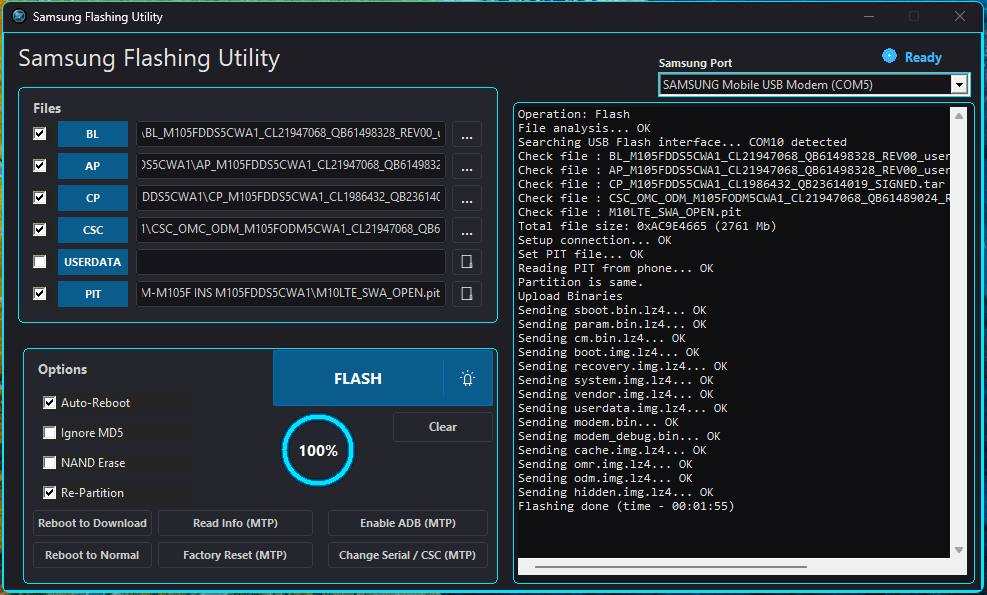Screen dimensions: 987x595
Task: Click Reboot to Normal button
Action: (92, 555)
